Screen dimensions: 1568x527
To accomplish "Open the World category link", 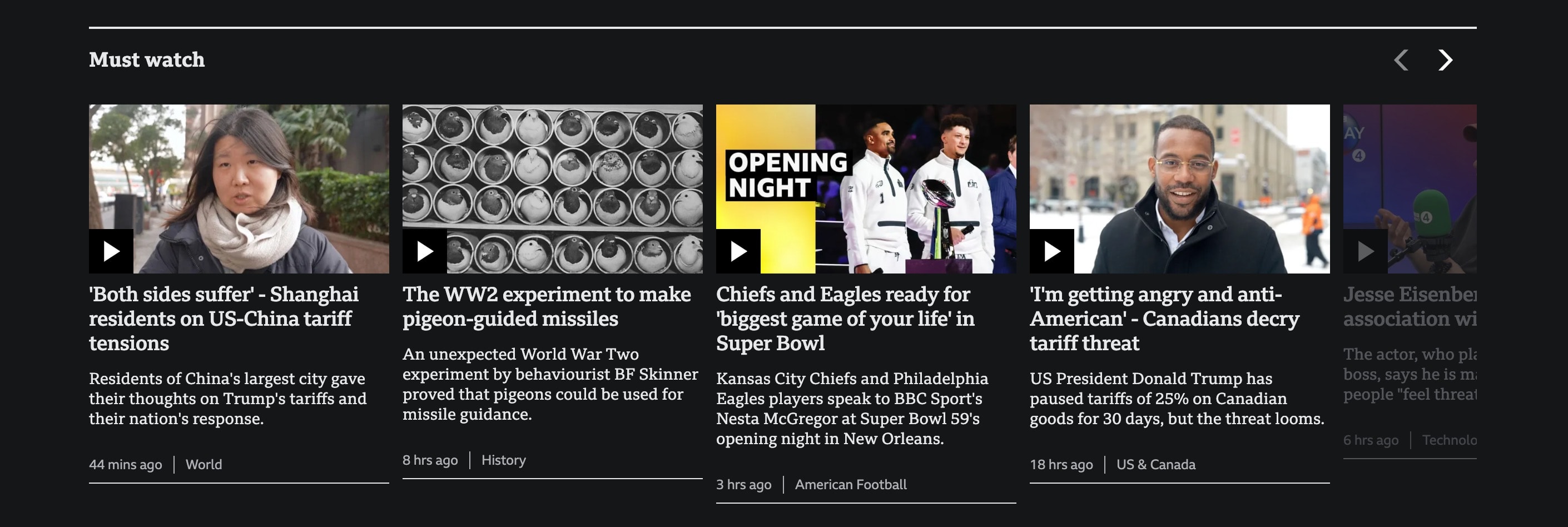I will pos(204,464).
